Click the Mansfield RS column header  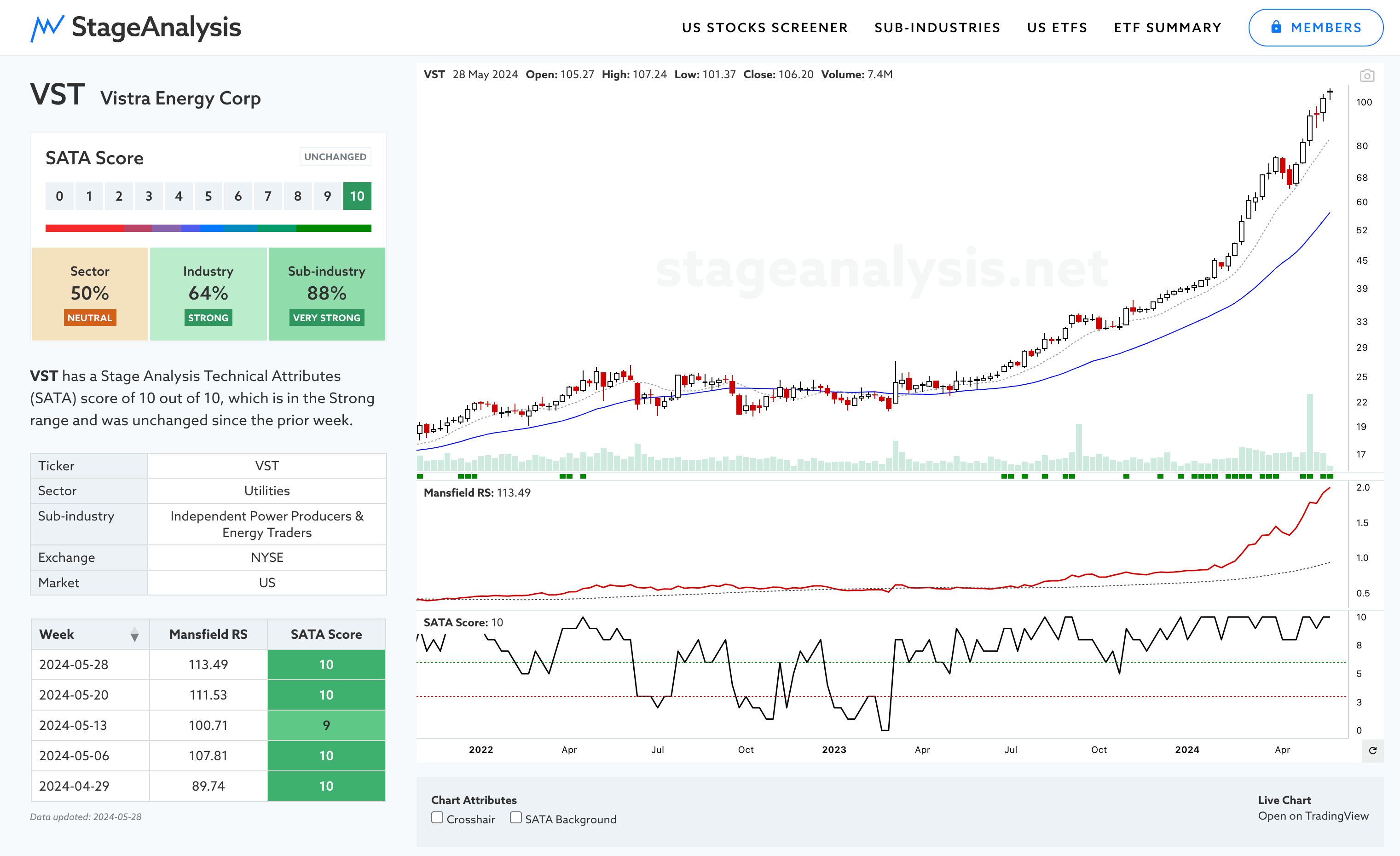208,635
